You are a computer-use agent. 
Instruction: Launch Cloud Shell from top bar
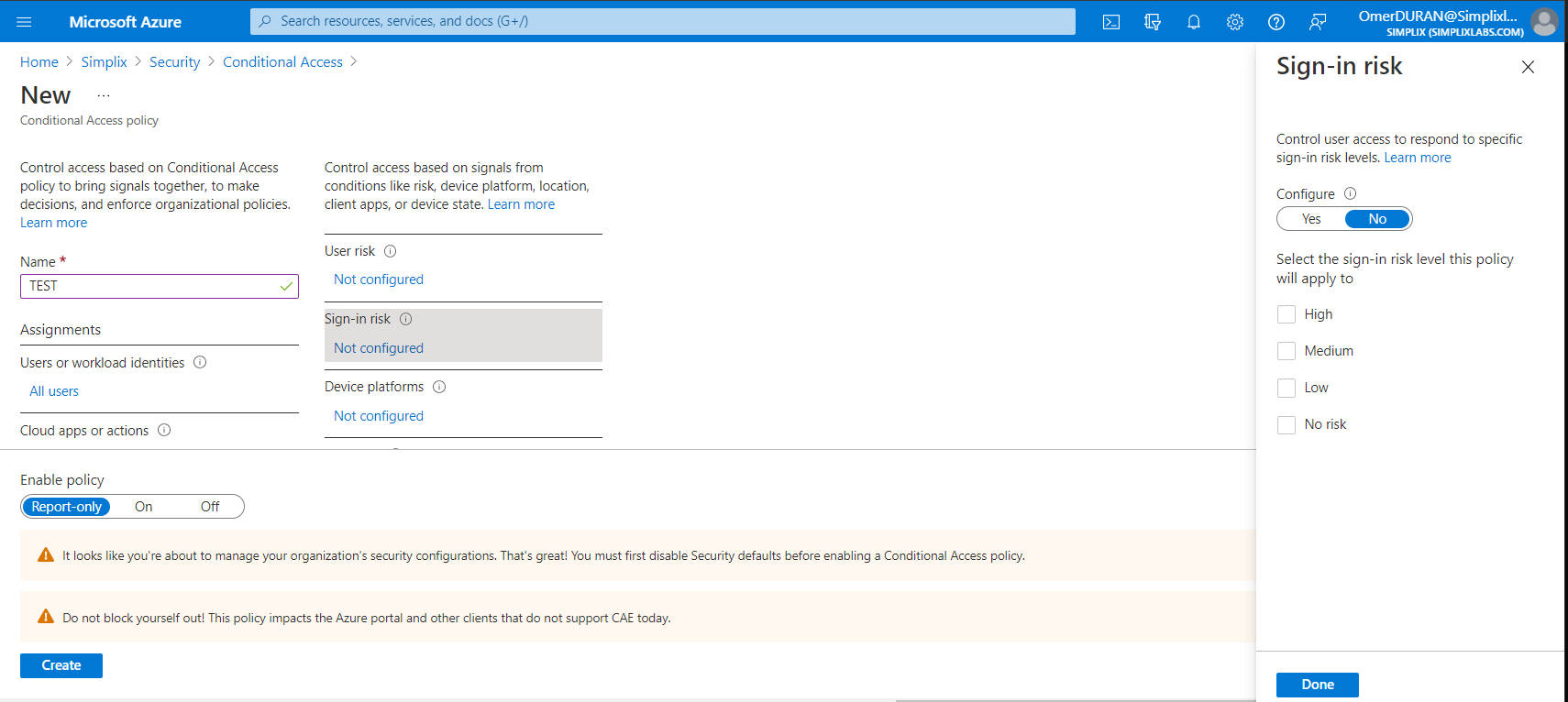1111,22
